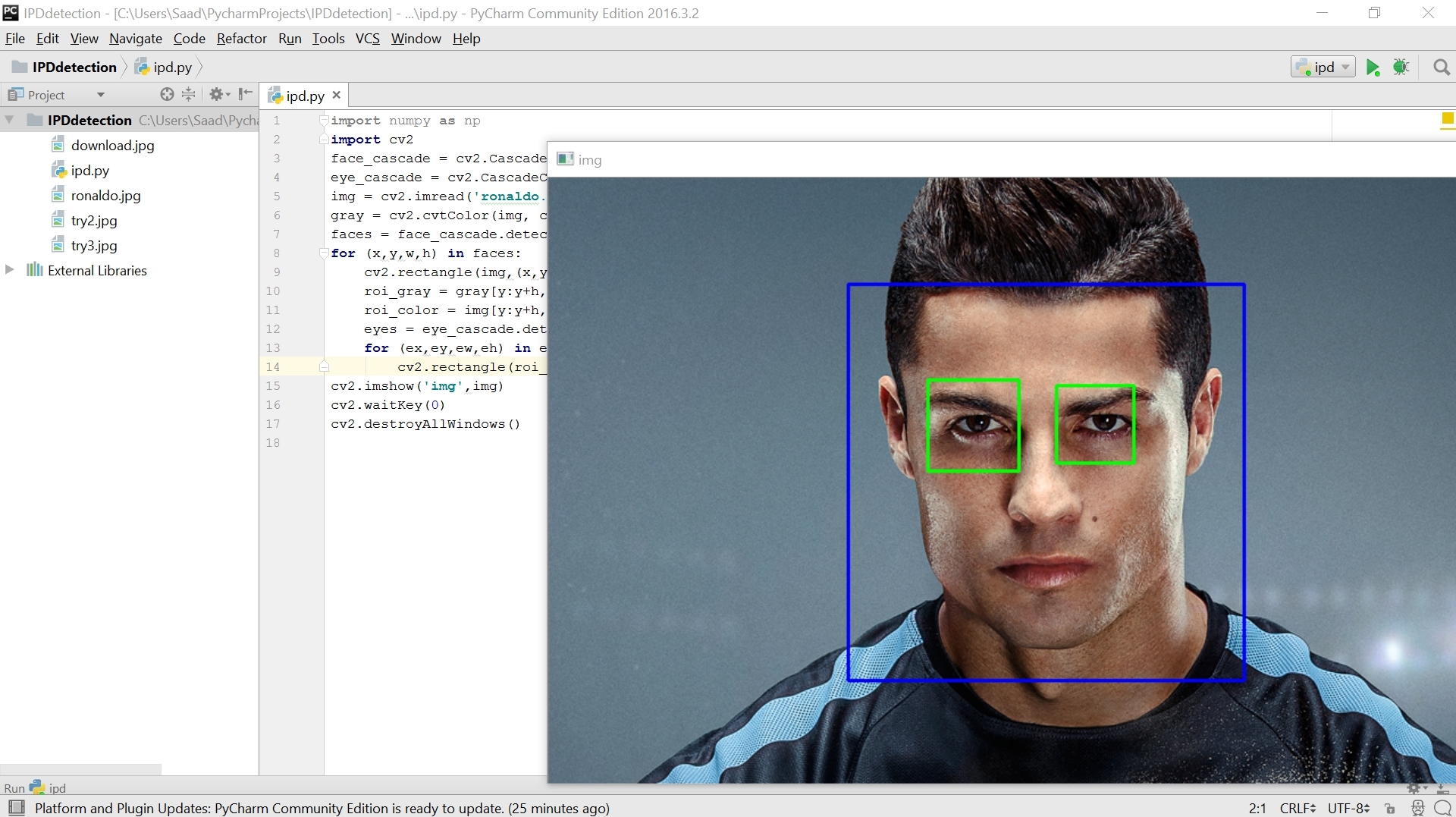Toggle code folding at line 8 for loop
The width and height of the screenshot is (1456, 817).
[x=324, y=253]
